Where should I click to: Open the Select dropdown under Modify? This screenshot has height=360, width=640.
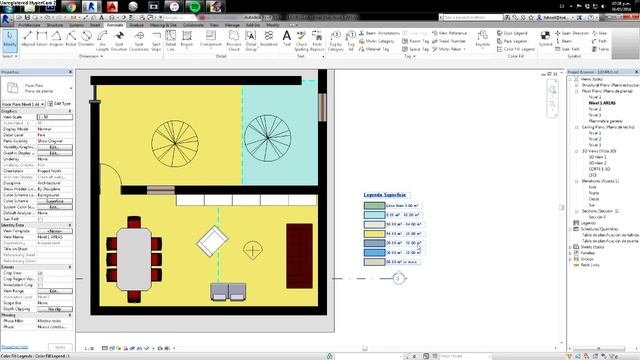10,56
